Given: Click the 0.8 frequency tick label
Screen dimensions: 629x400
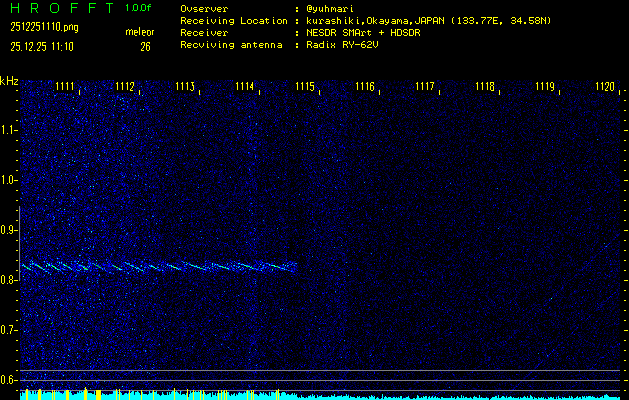Looking at the screenshot, I should coord(9,280).
